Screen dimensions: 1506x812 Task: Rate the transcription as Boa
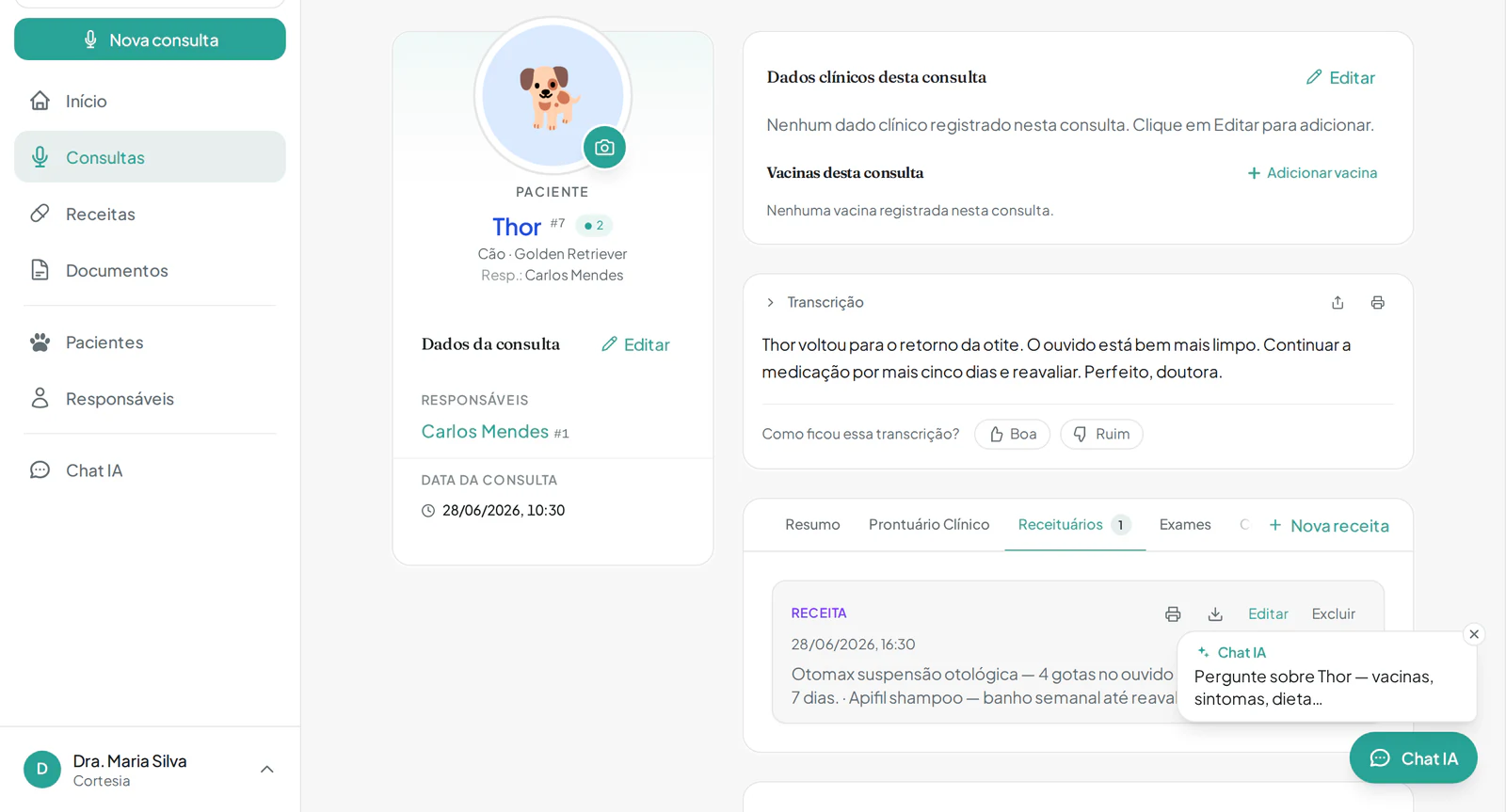[1012, 434]
